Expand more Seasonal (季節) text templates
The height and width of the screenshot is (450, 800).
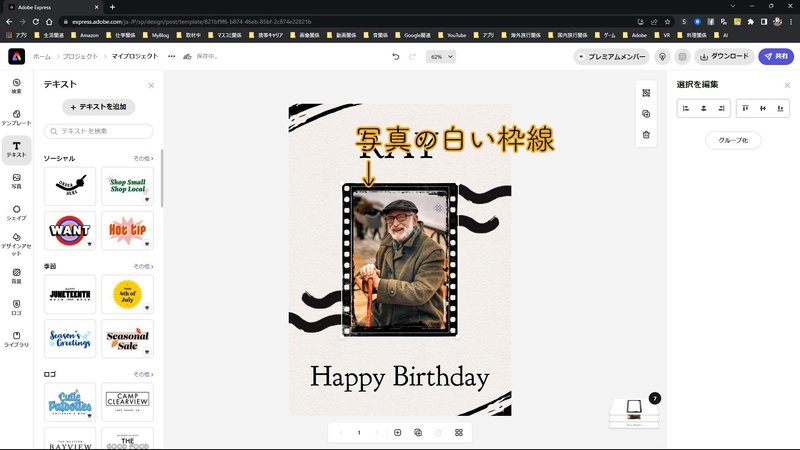coord(143,267)
